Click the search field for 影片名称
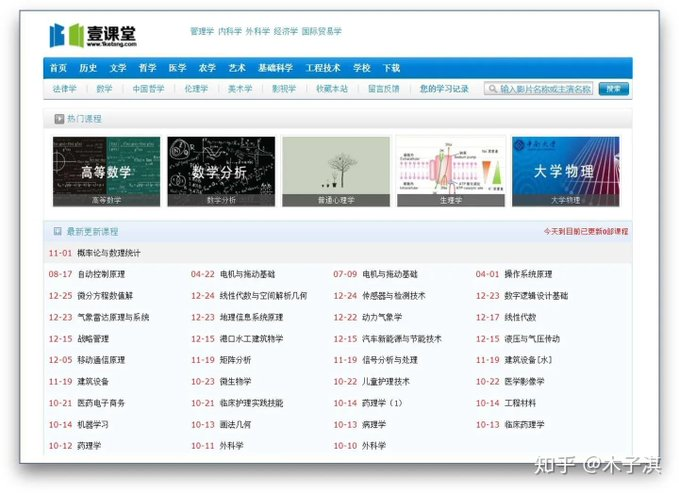This screenshot has height=493, width=679. (x=539, y=89)
